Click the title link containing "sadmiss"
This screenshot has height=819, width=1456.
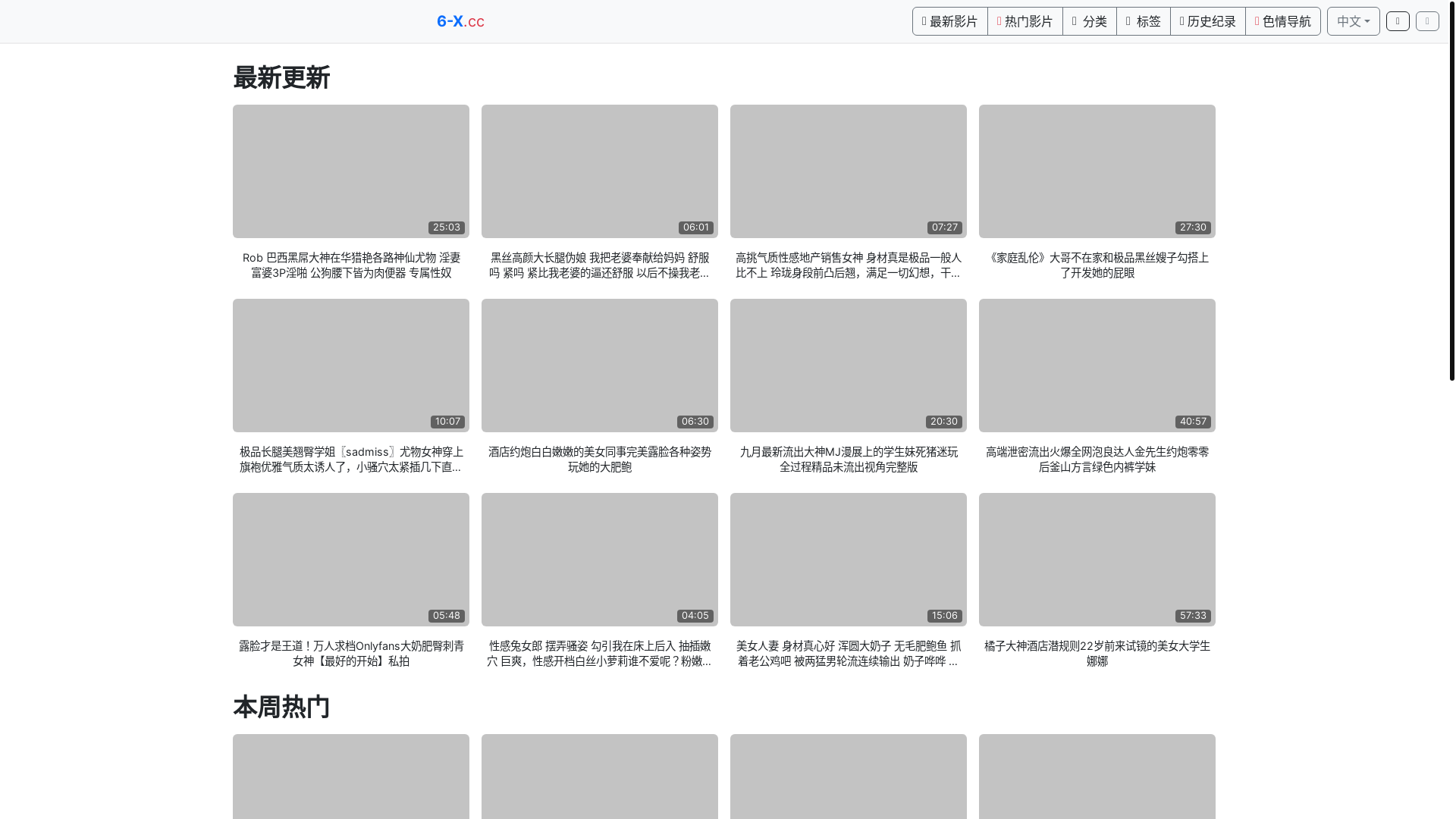[x=351, y=460]
